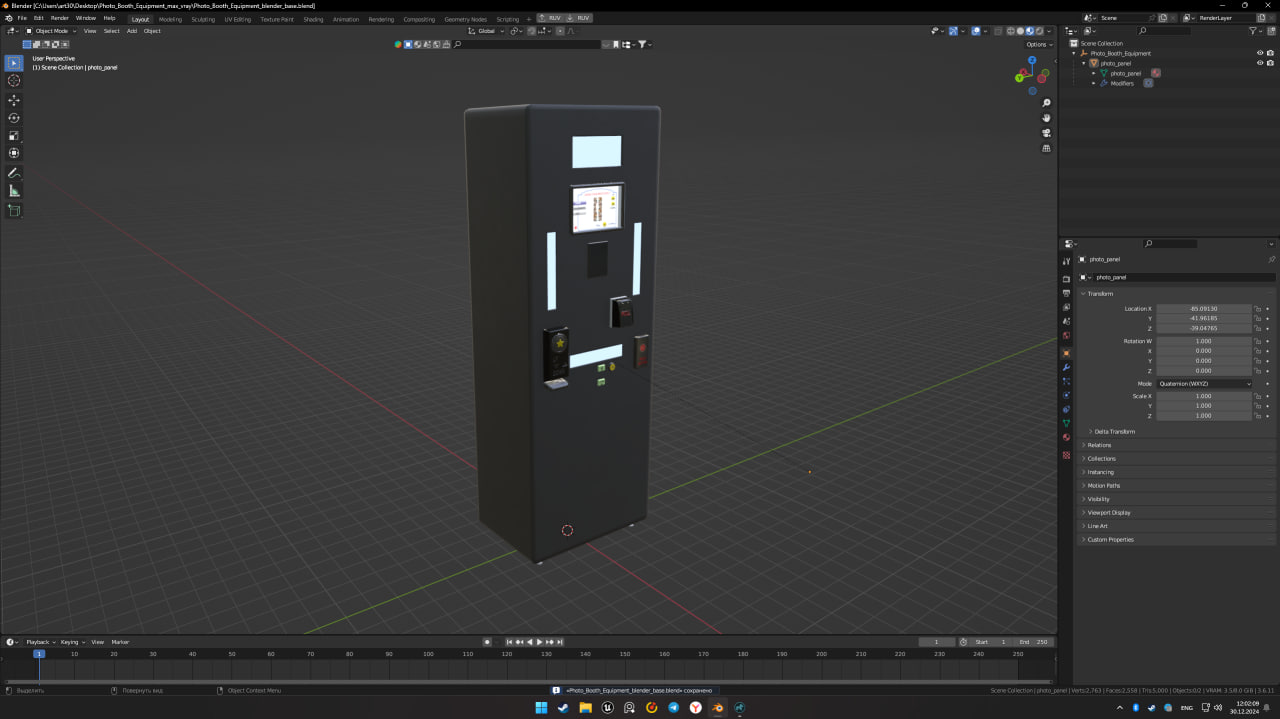Image resolution: width=1280 pixels, height=719 pixels.
Task: Open the Physics properties tab
Action: point(1066,396)
